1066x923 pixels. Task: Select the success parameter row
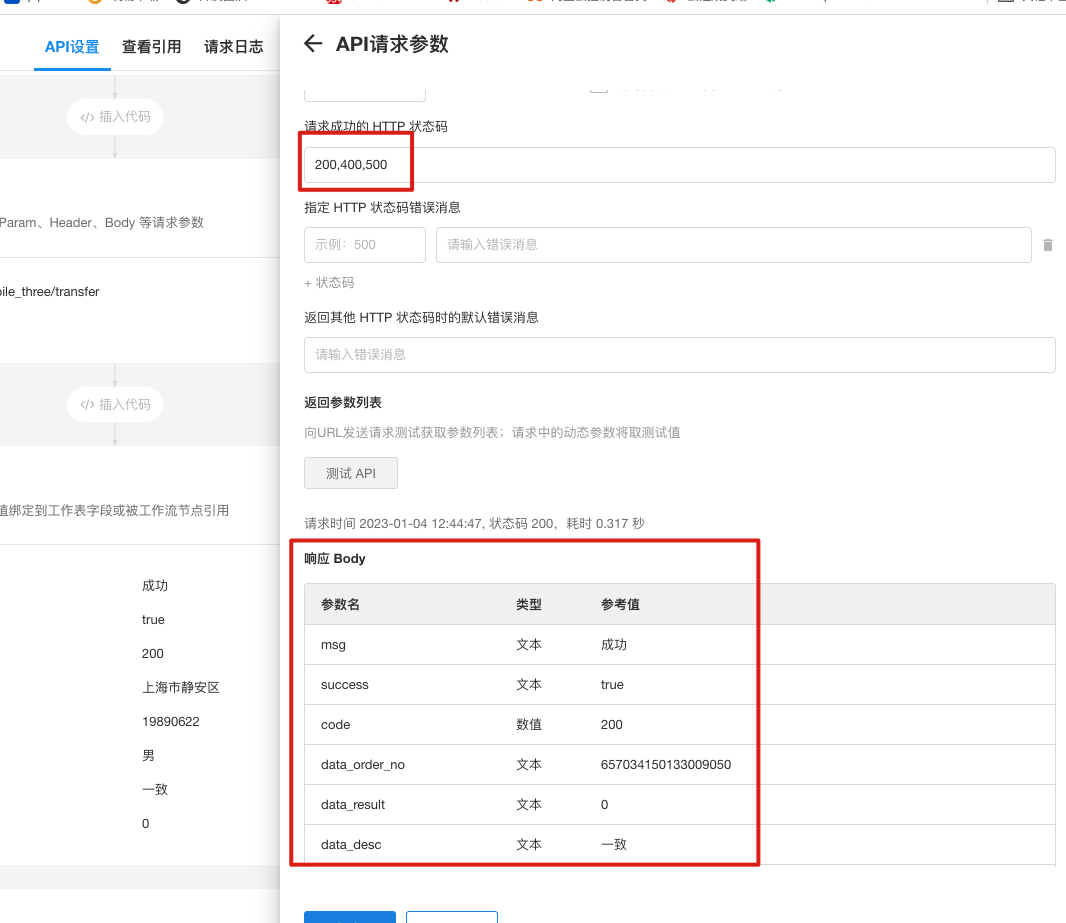(679, 685)
